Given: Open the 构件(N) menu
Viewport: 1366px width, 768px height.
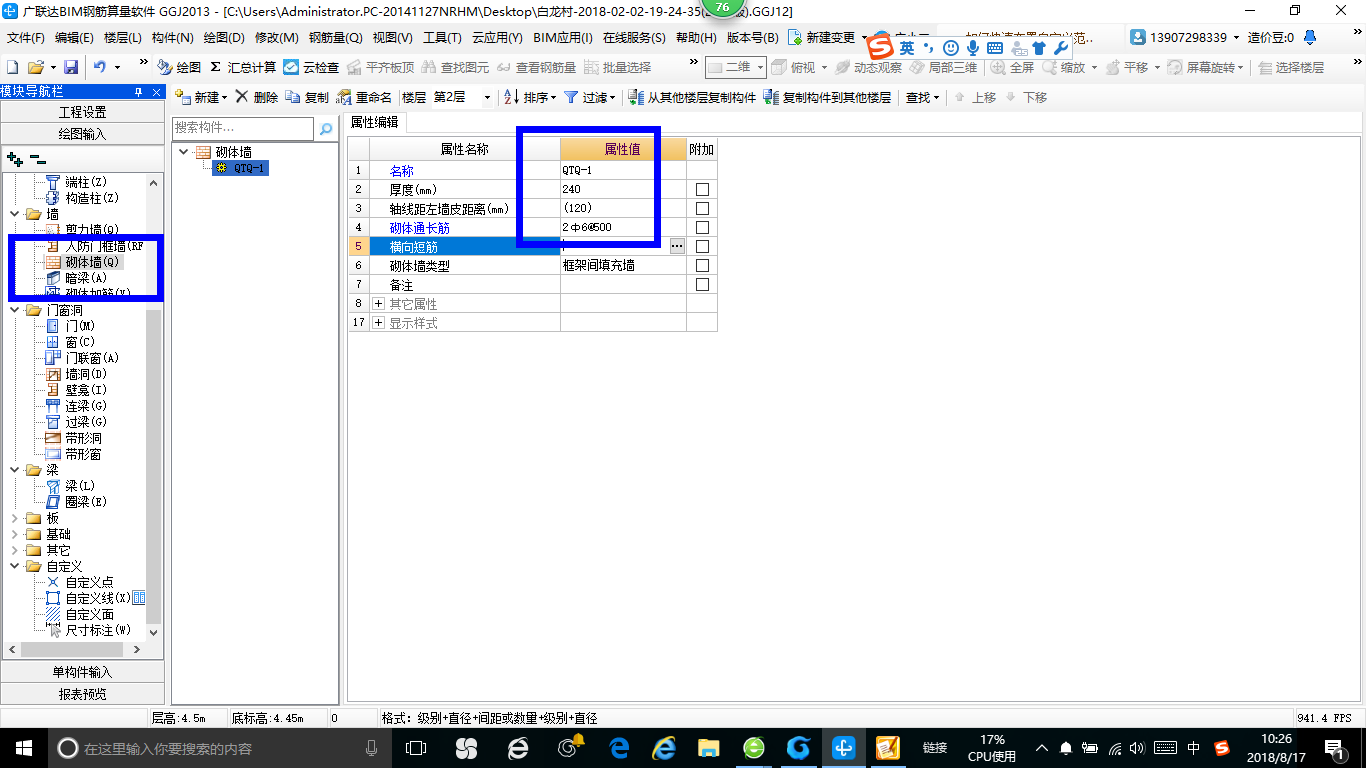Looking at the screenshot, I should point(173,37).
